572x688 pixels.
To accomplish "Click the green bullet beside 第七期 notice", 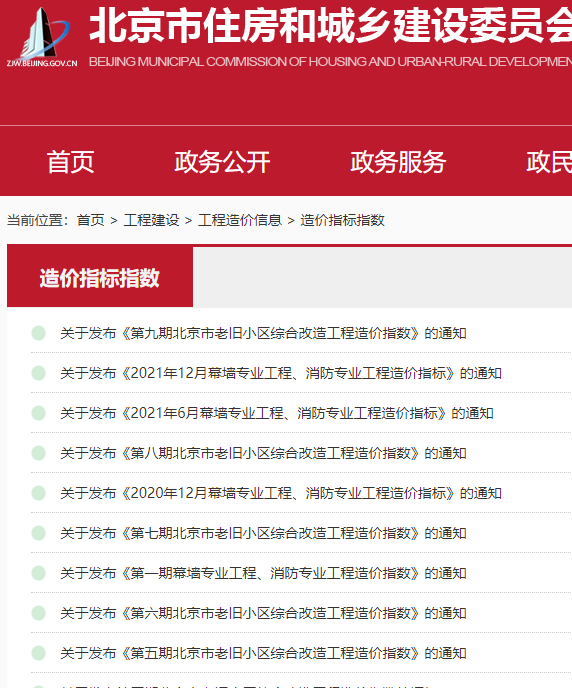I will pyautogui.click(x=39, y=533).
